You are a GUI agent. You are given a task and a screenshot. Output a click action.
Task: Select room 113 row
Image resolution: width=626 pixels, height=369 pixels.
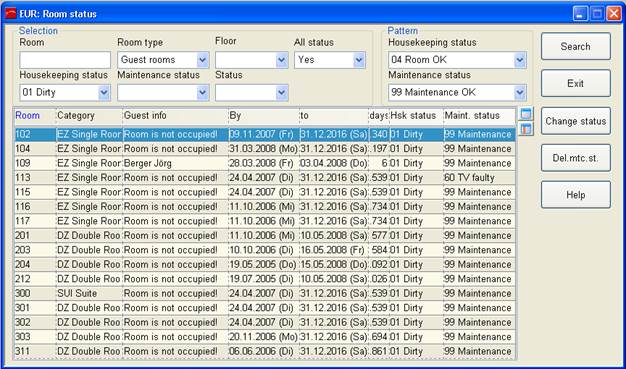point(265,178)
